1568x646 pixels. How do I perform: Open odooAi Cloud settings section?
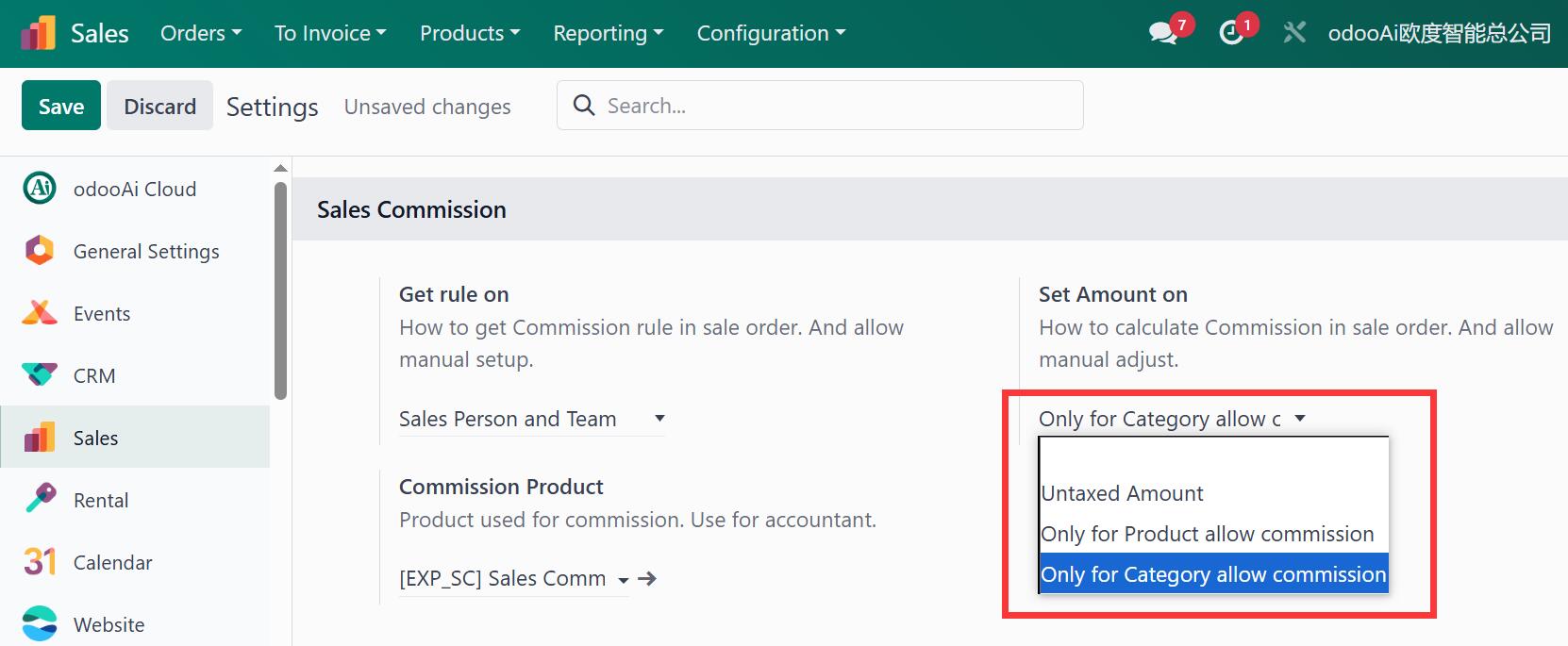coord(135,189)
